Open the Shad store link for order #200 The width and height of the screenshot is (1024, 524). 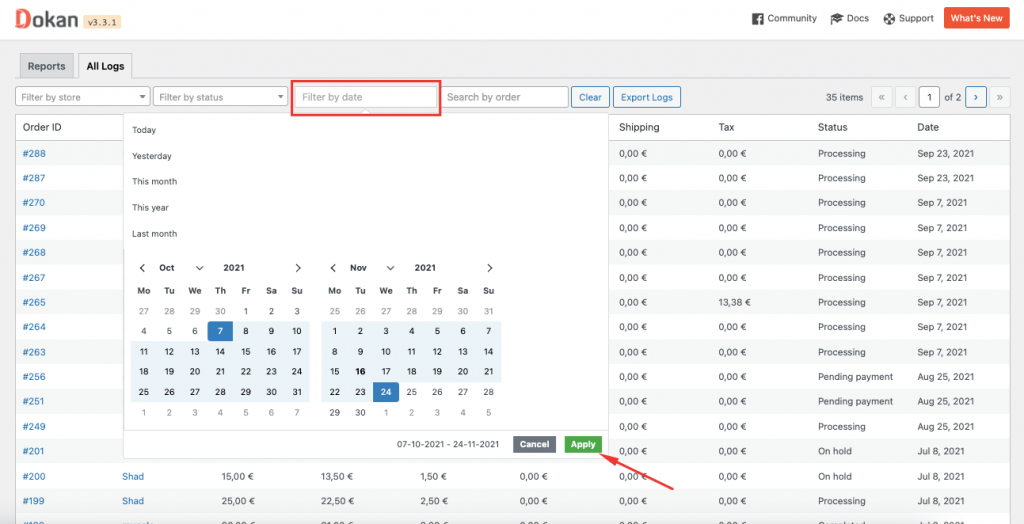(133, 476)
